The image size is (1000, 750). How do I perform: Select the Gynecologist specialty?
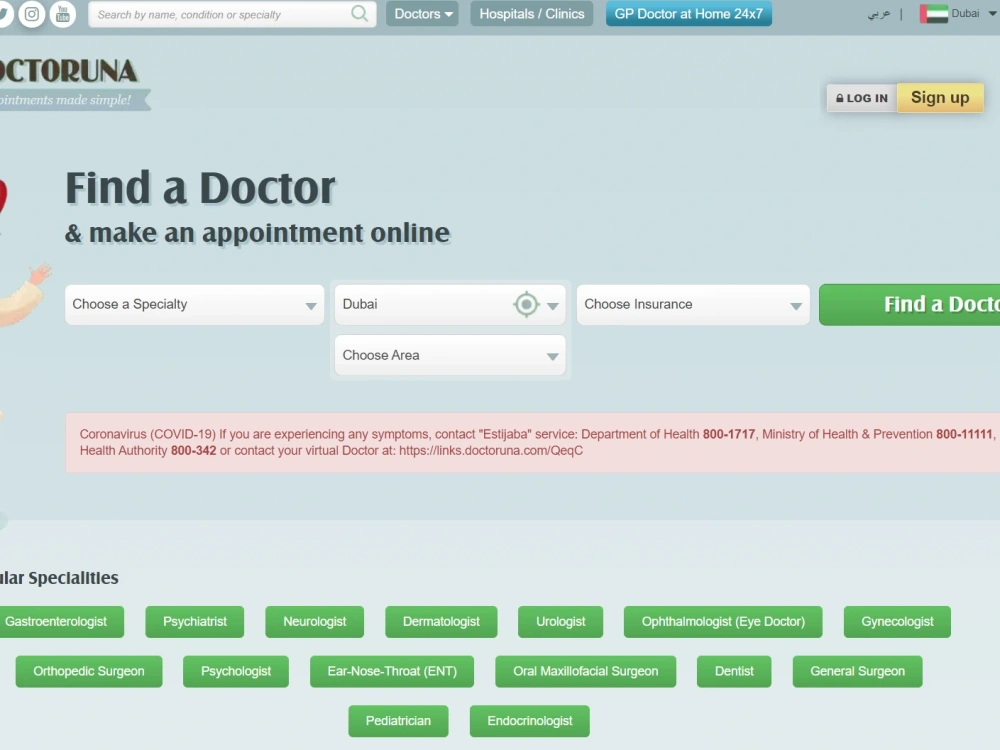tap(897, 622)
